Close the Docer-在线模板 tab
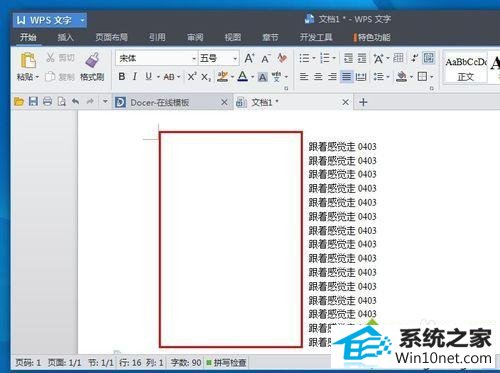The width and height of the screenshot is (500, 373). click(x=224, y=102)
